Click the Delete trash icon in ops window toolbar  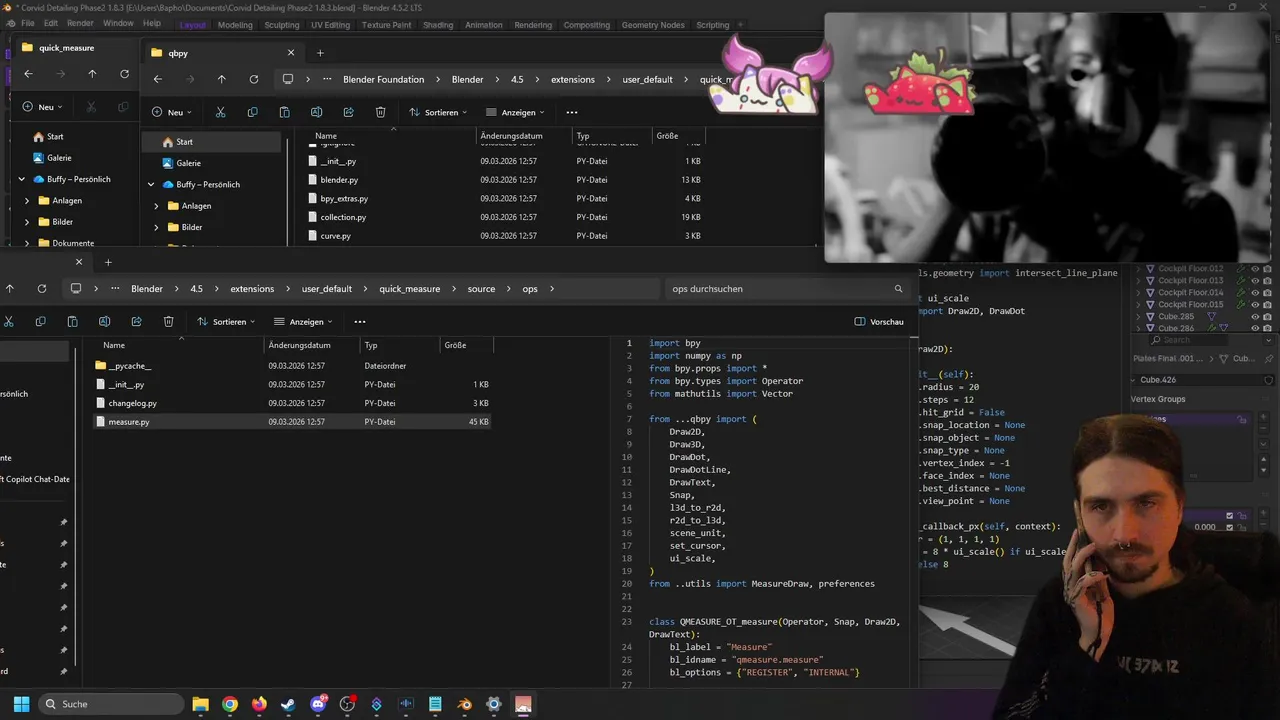(x=168, y=321)
